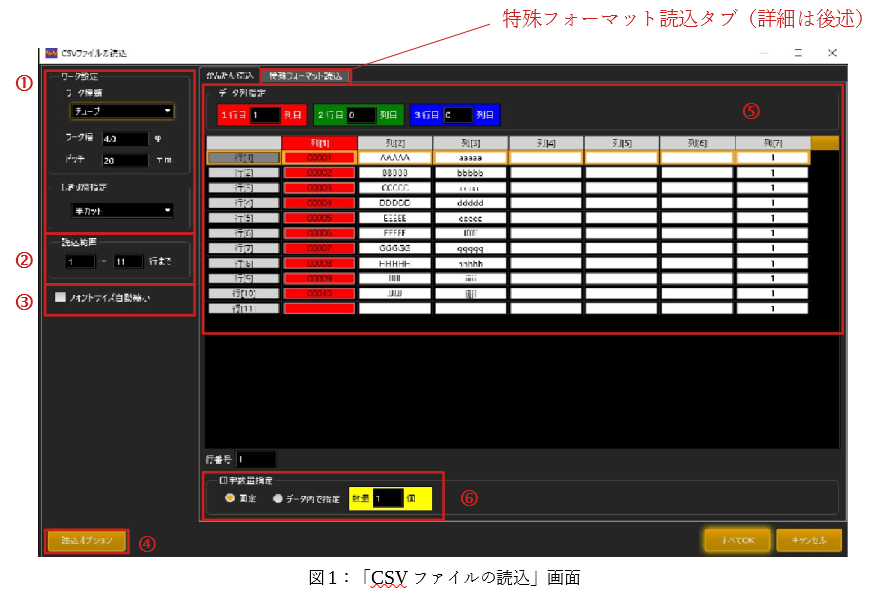Click the 読込範囲 start row field
This screenshot has width=882, height=604.
pyautogui.click(x=80, y=262)
